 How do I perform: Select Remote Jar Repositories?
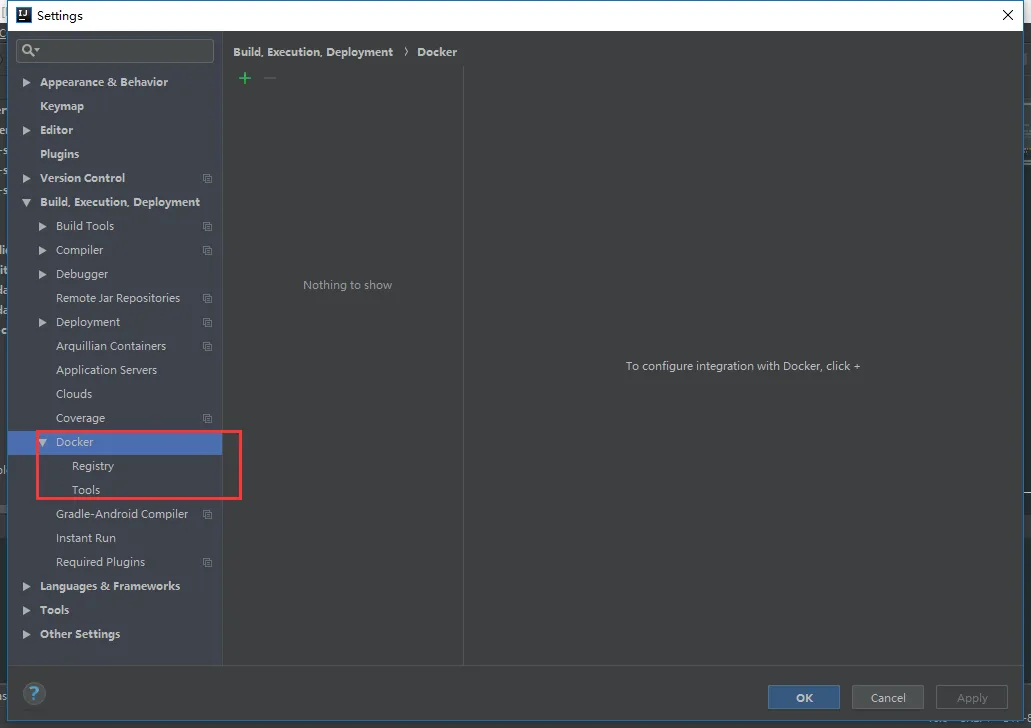pyautogui.click(x=118, y=298)
